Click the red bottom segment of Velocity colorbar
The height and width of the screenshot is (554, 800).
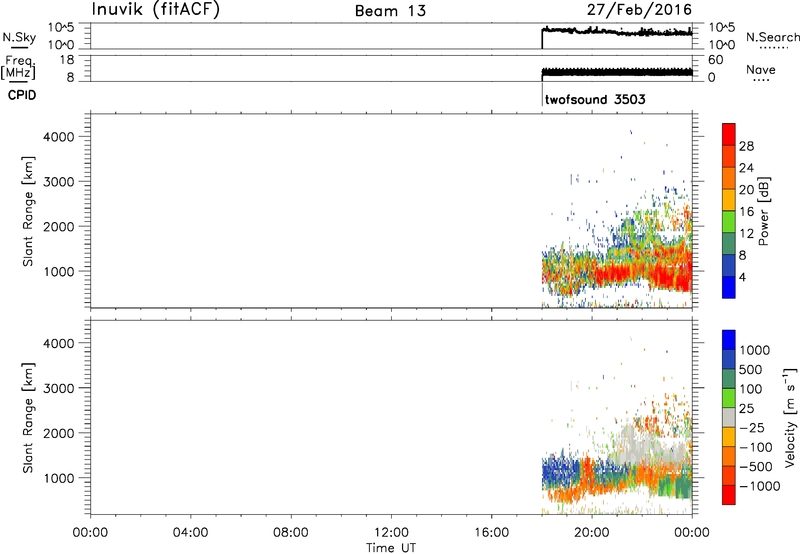click(x=729, y=495)
